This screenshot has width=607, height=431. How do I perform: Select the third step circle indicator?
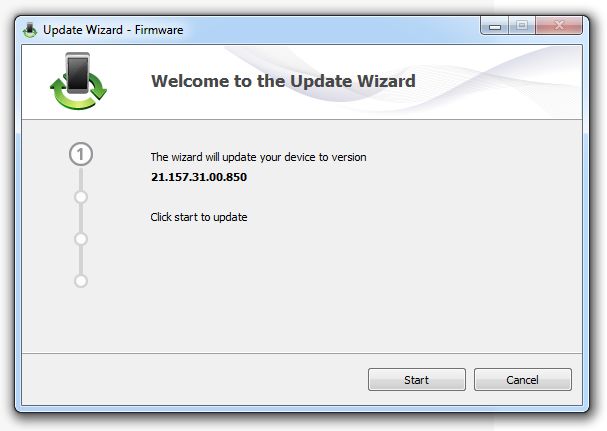[x=81, y=239]
